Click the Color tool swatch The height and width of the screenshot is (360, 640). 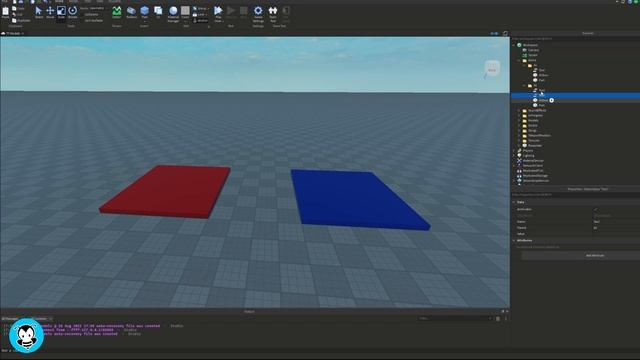185,11
